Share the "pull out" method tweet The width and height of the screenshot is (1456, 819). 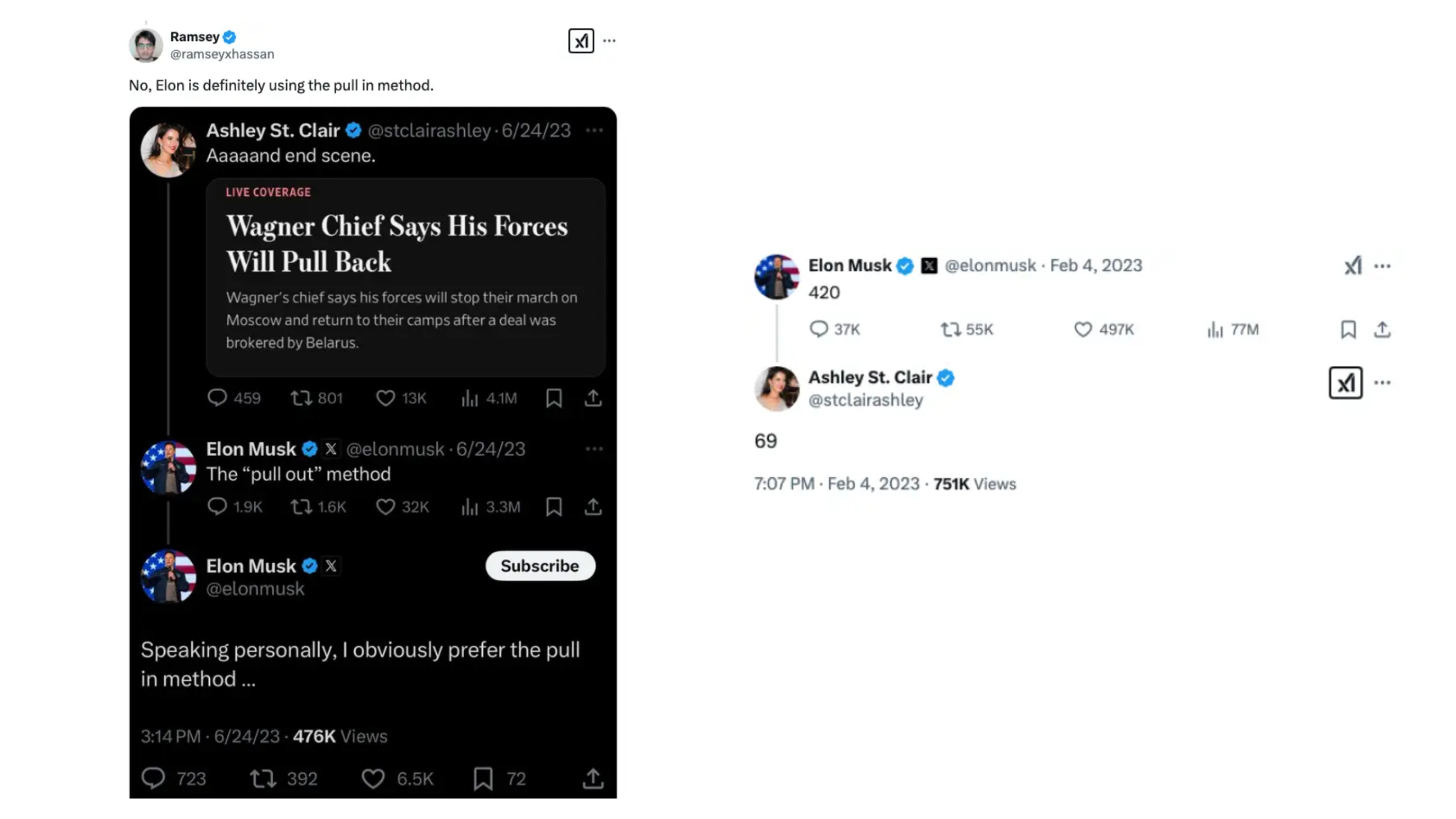coord(593,507)
